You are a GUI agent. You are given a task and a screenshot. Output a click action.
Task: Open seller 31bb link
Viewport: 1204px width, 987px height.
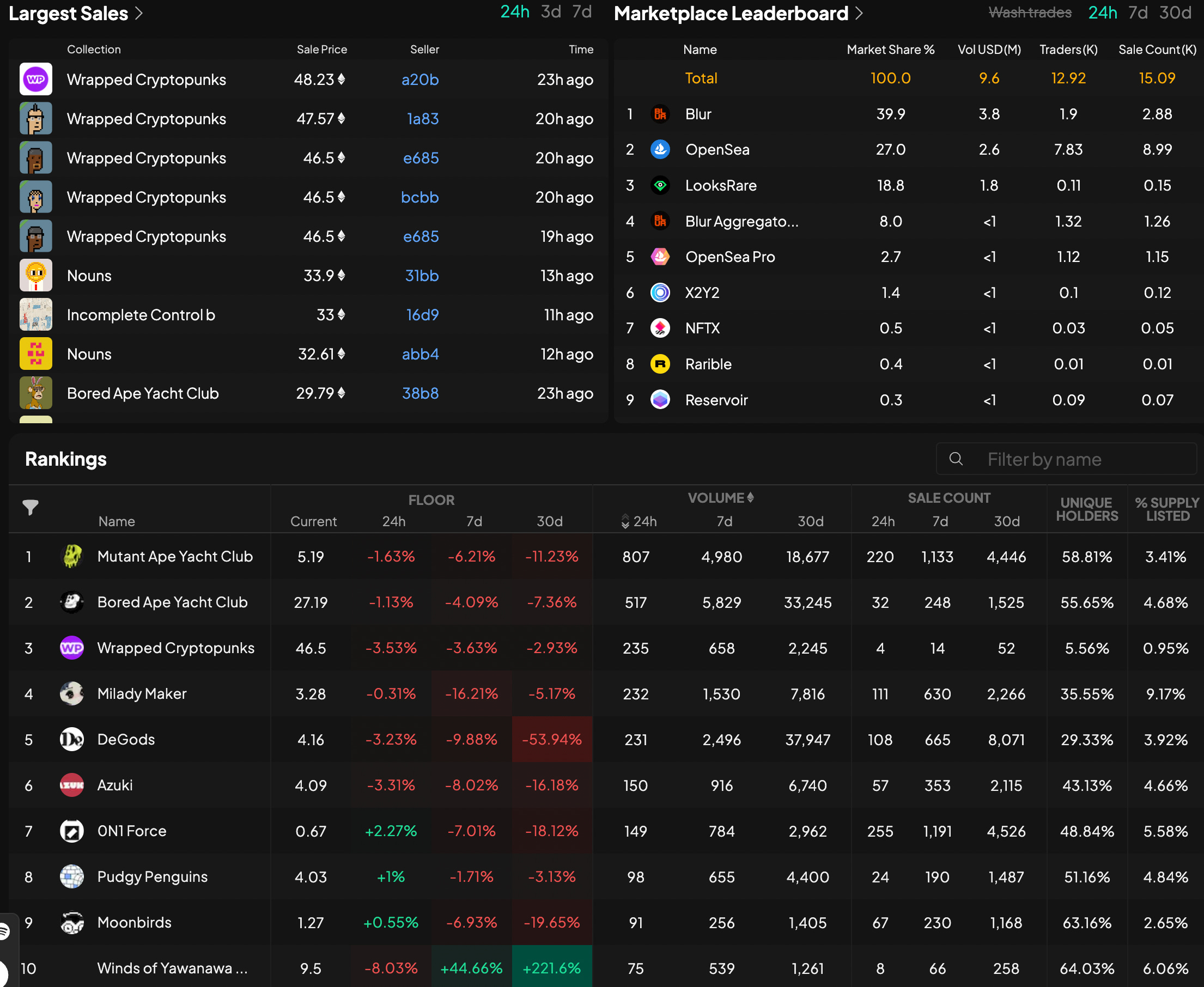click(422, 276)
